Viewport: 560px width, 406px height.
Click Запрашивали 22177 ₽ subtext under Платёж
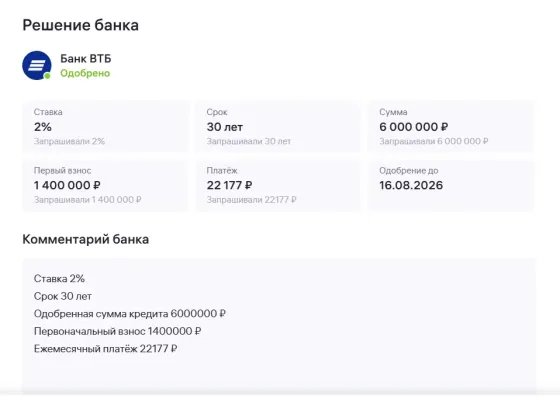click(251, 200)
